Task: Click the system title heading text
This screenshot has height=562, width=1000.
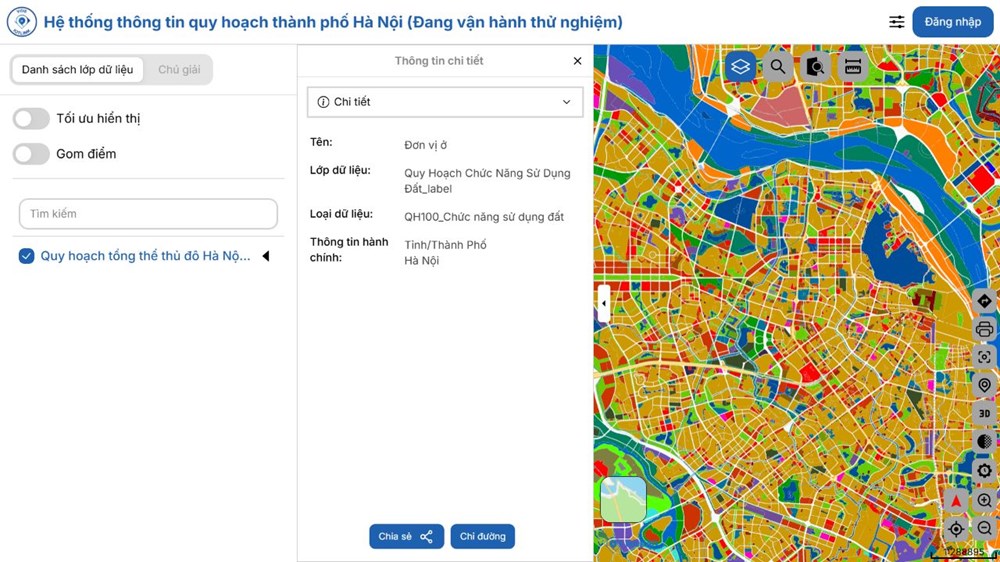Action: point(333,22)
